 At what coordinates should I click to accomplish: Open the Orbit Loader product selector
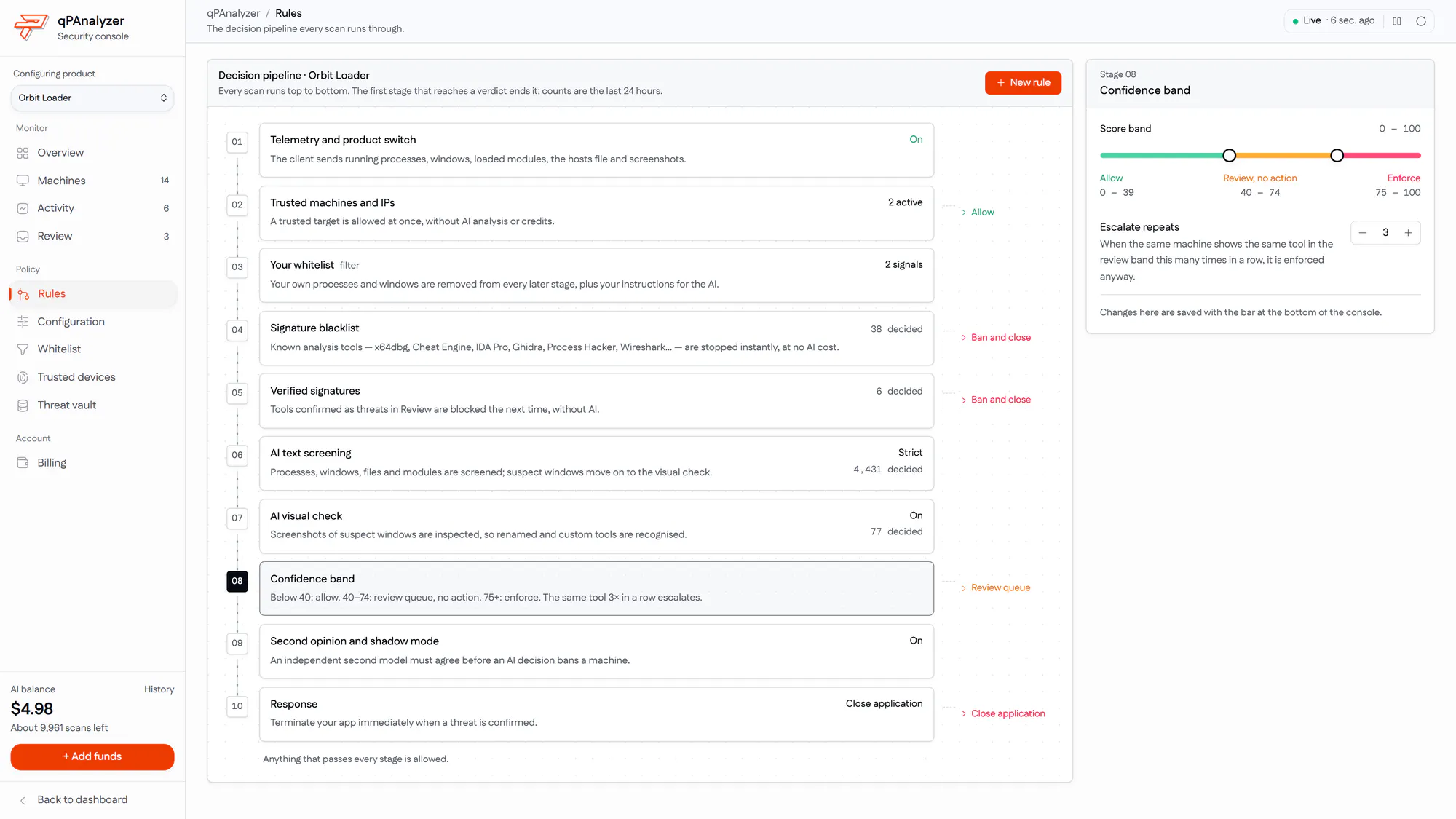[92, 98]
